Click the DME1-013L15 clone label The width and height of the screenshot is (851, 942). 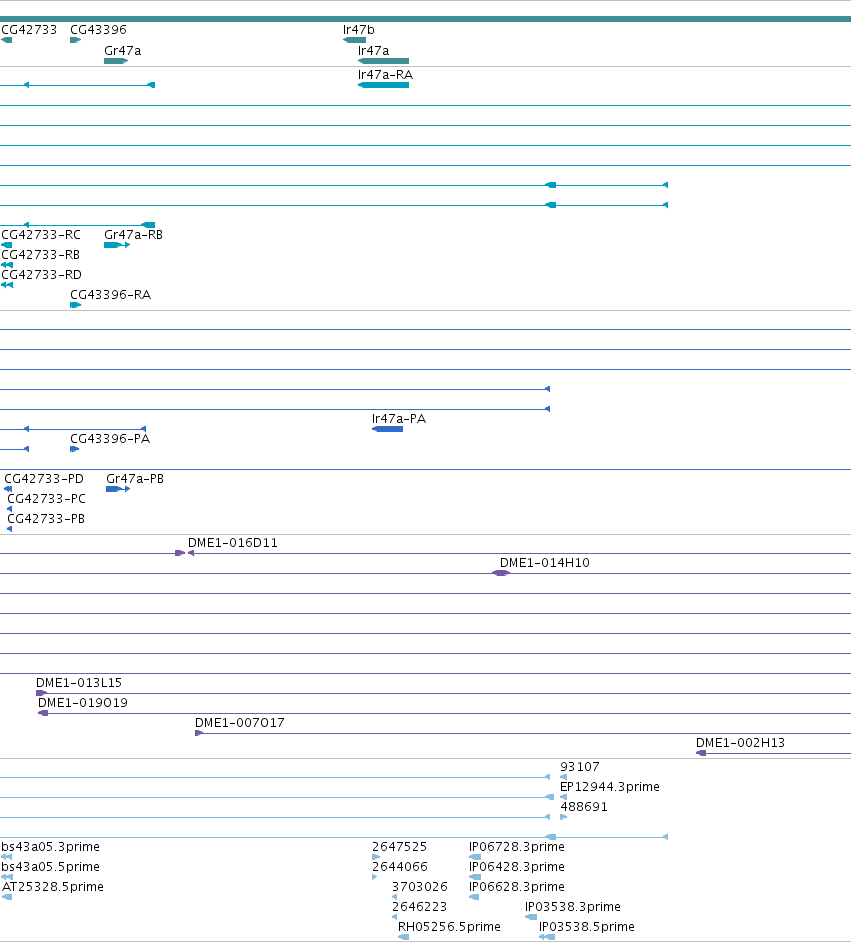tap(79, 682)
